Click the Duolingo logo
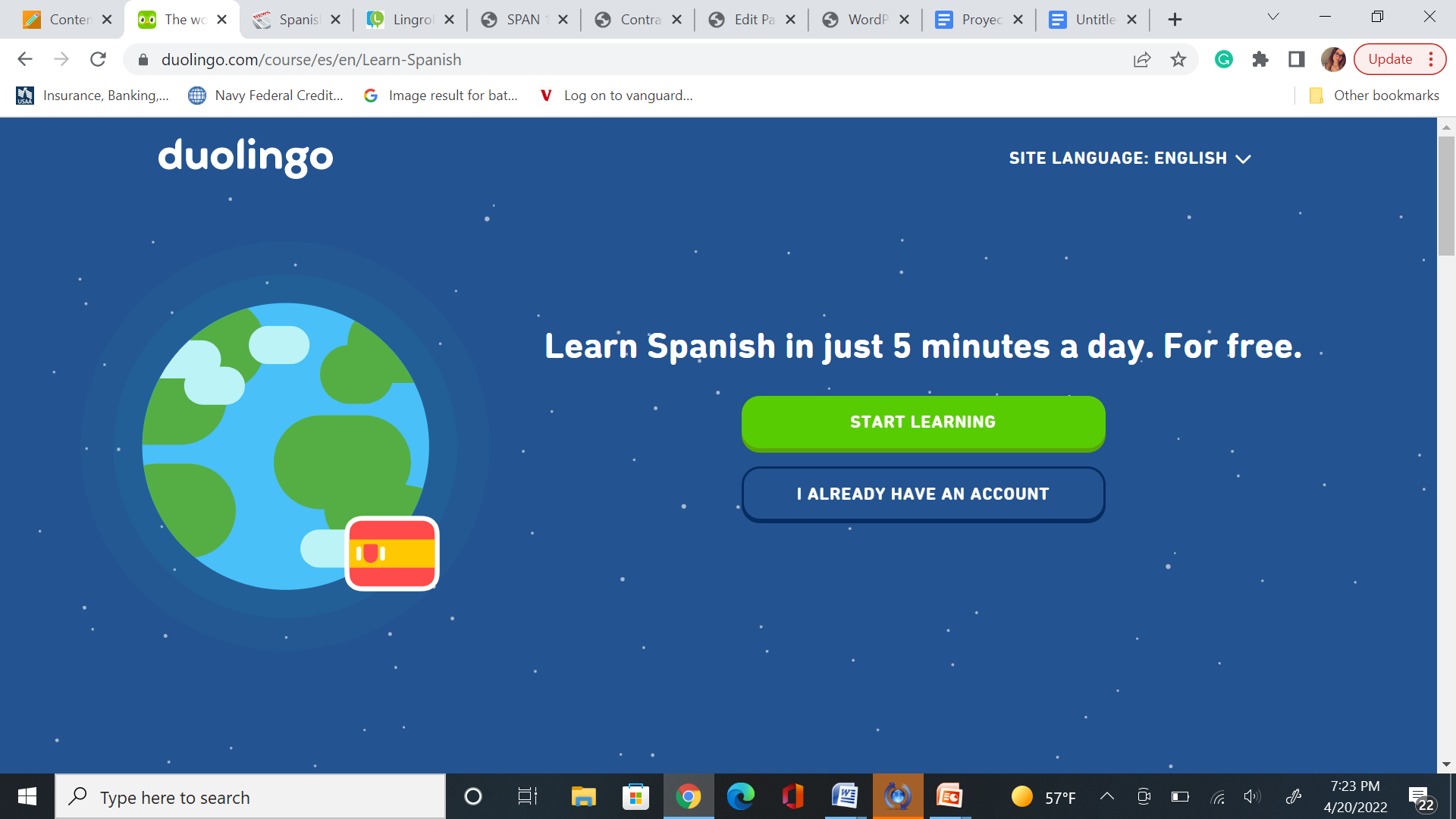Image resolution: width=1456 pixels, height=819 pixels. pos(246,158)
